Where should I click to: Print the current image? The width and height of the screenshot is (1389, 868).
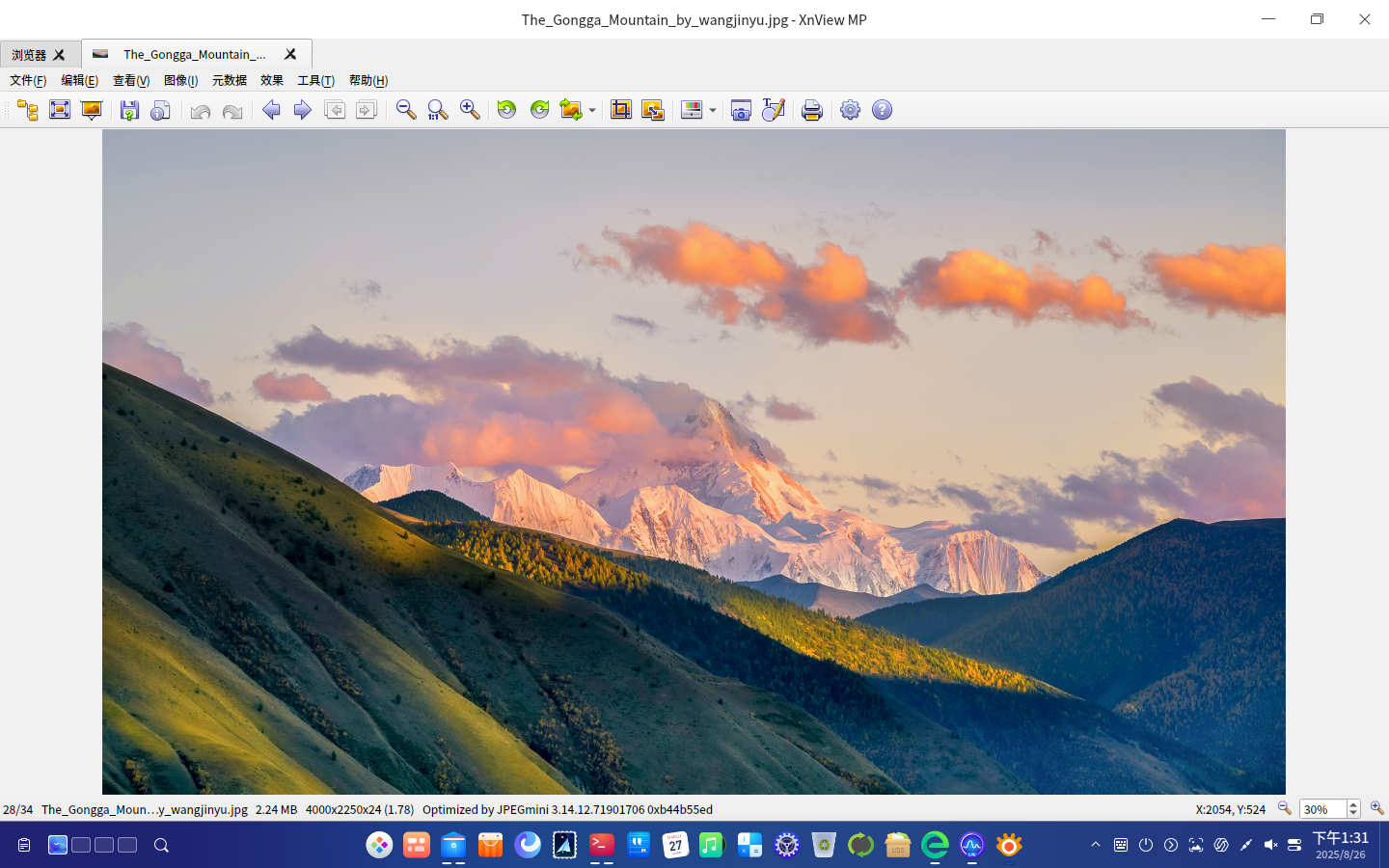tap(812, 110)
